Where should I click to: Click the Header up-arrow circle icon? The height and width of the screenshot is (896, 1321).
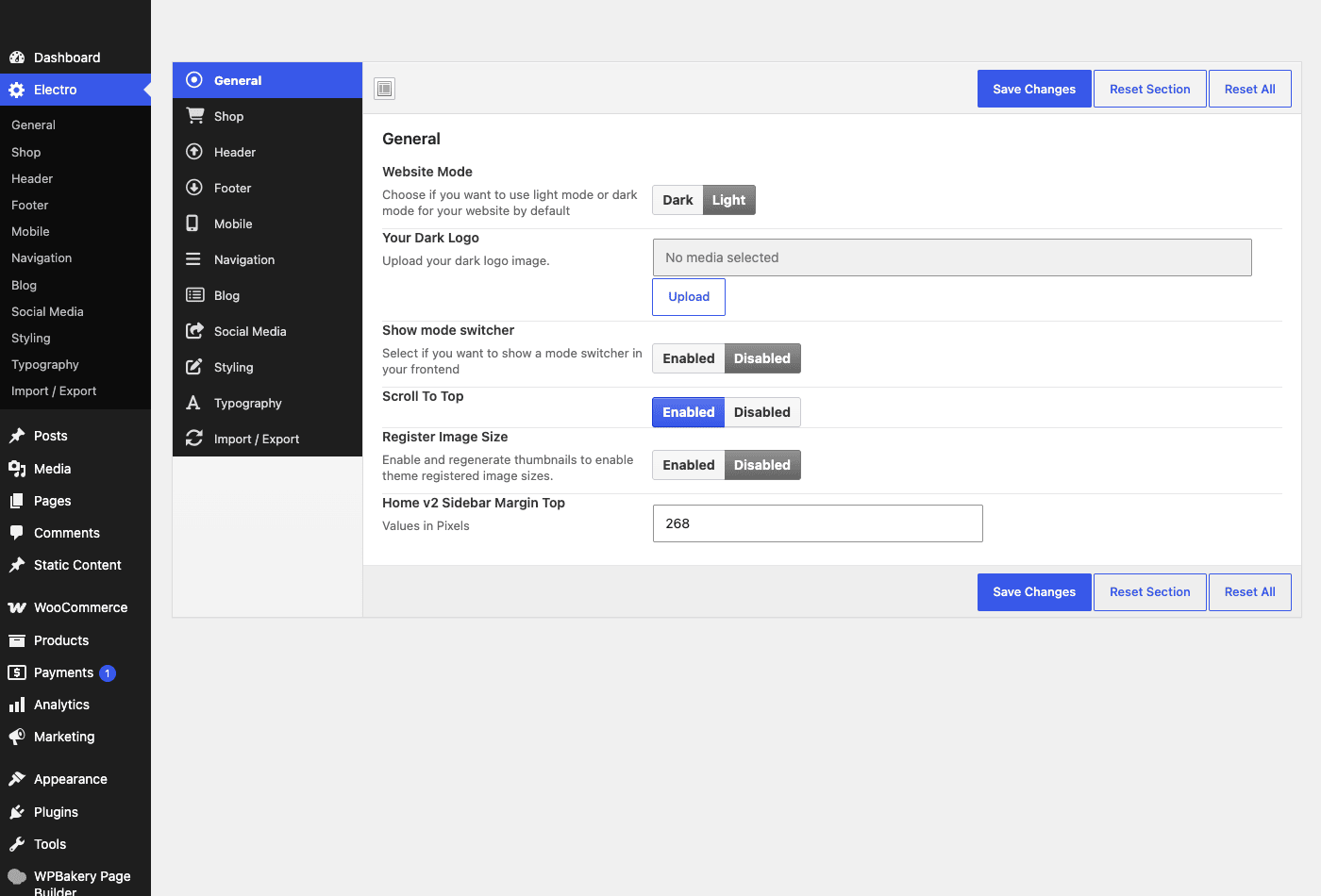[x=194, y=151]
